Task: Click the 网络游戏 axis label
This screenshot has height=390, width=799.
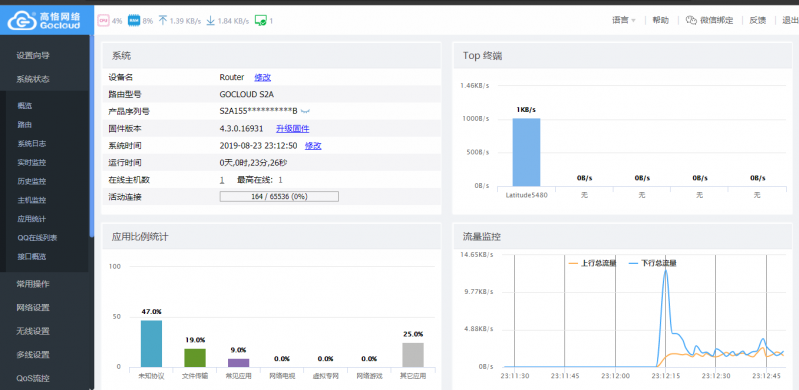Action: click(x=369, y=376)
